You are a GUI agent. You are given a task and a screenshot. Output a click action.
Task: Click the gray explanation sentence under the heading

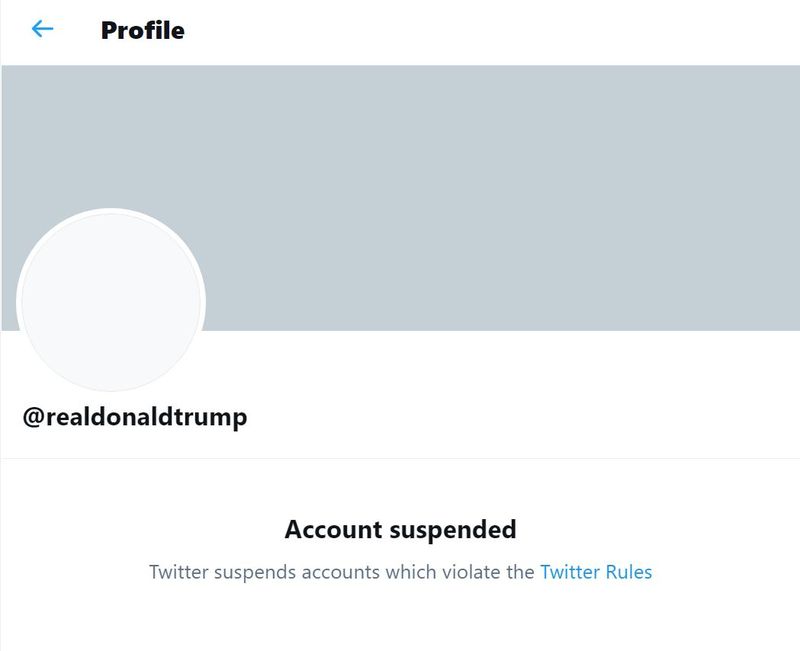coord(340,573)
